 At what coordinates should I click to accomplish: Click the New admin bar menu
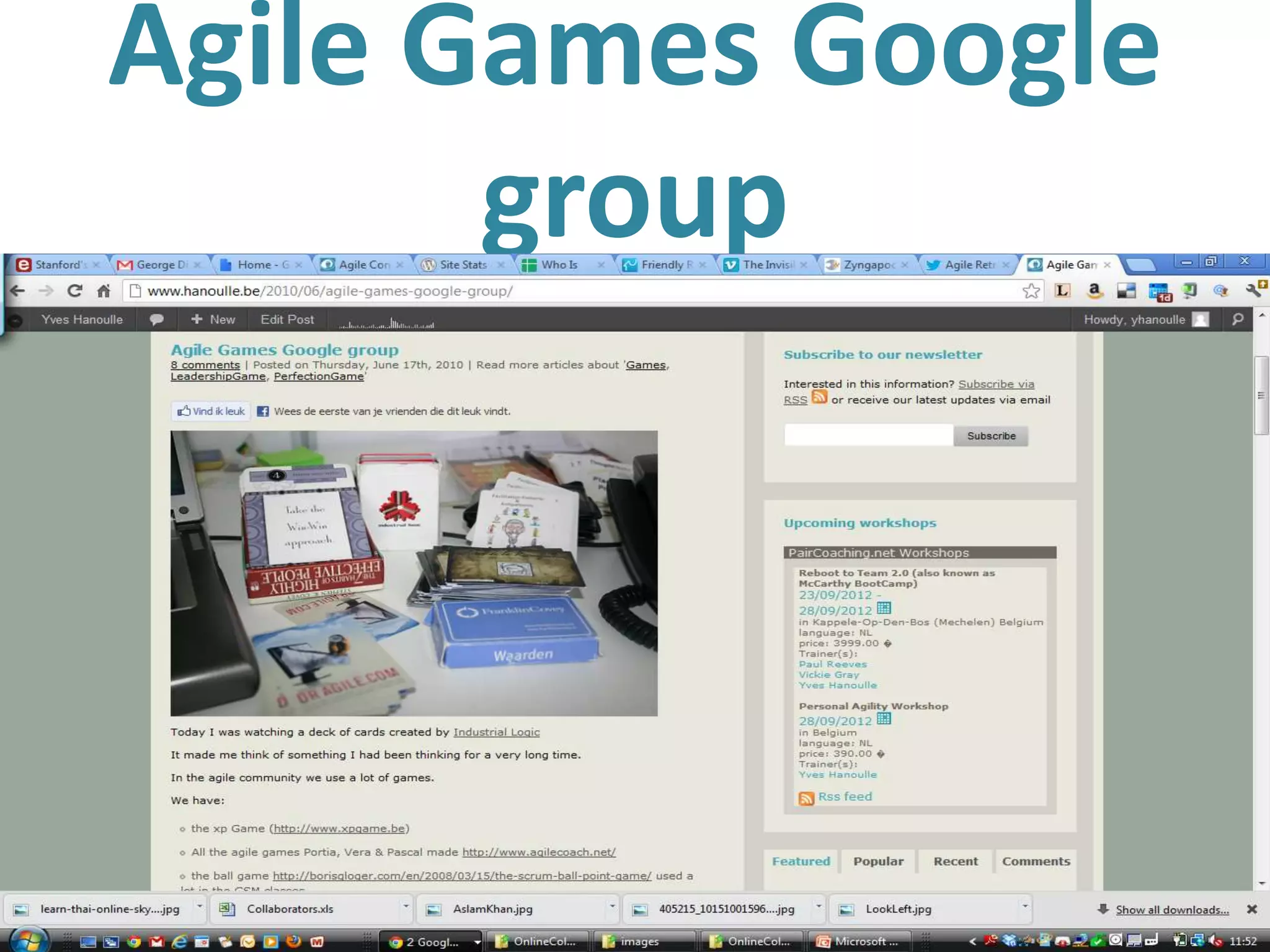tap(213, 319)
